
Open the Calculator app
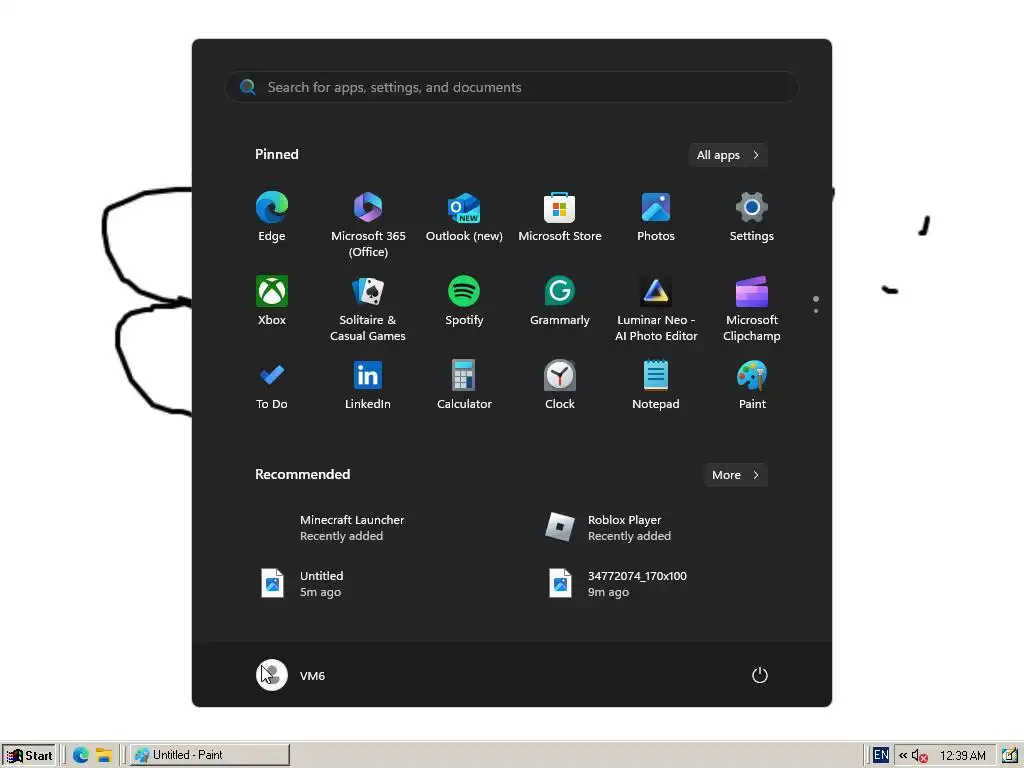[x=464, y=385]
